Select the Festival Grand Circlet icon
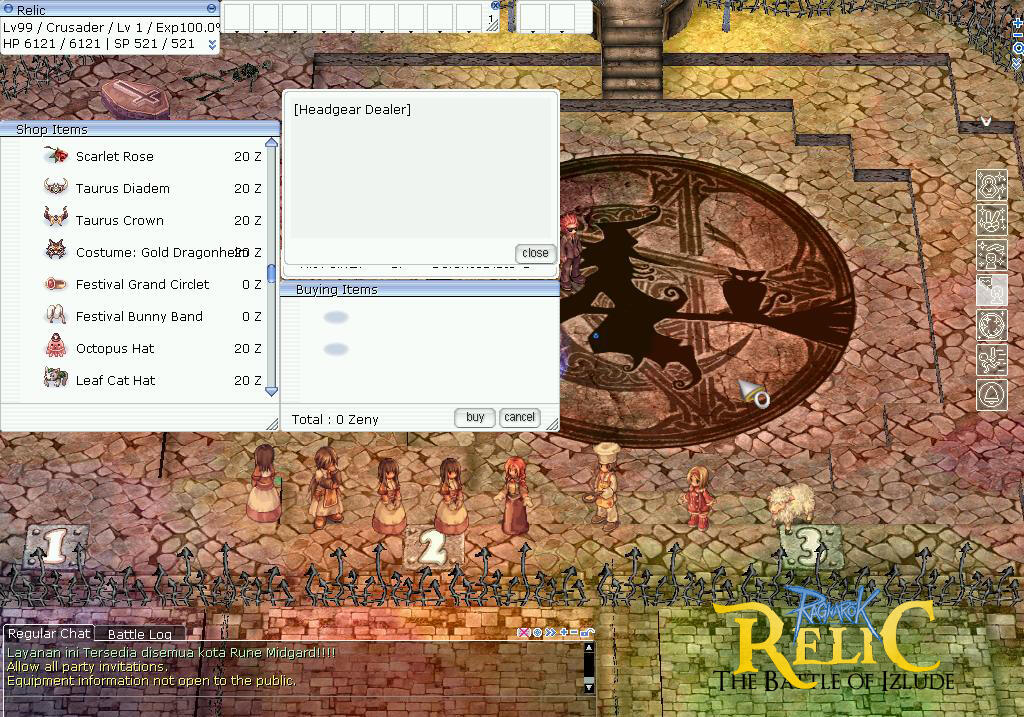The image size is (1024, 717). [x=56, y=284]
